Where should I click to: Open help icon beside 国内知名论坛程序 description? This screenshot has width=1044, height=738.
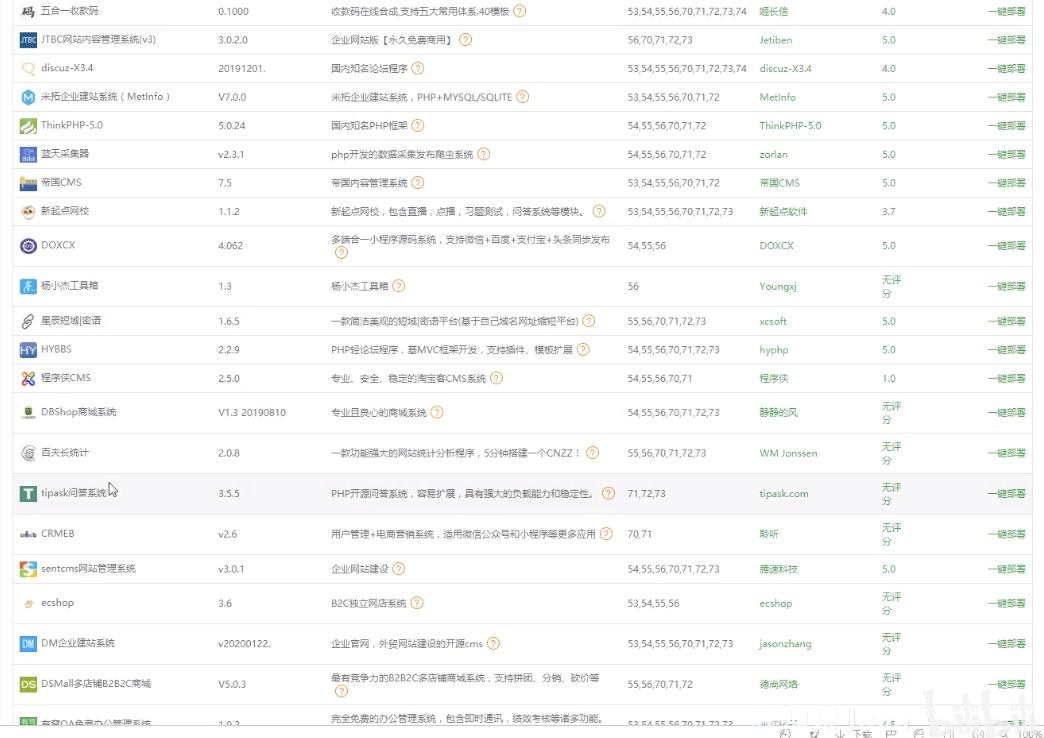pyautogui.click(x=417, y=68)
